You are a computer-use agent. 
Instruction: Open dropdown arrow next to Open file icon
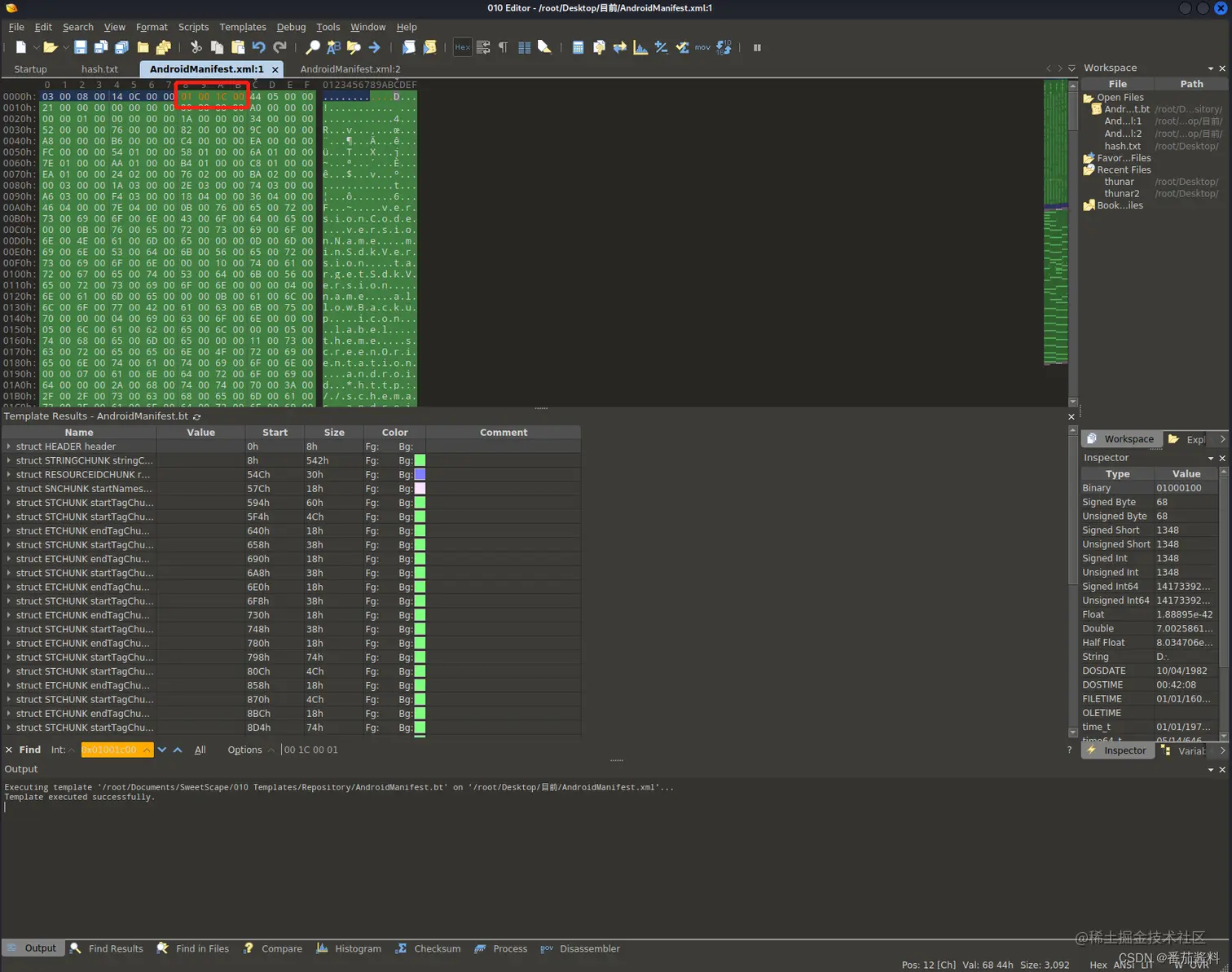click(x=65, y=47)
